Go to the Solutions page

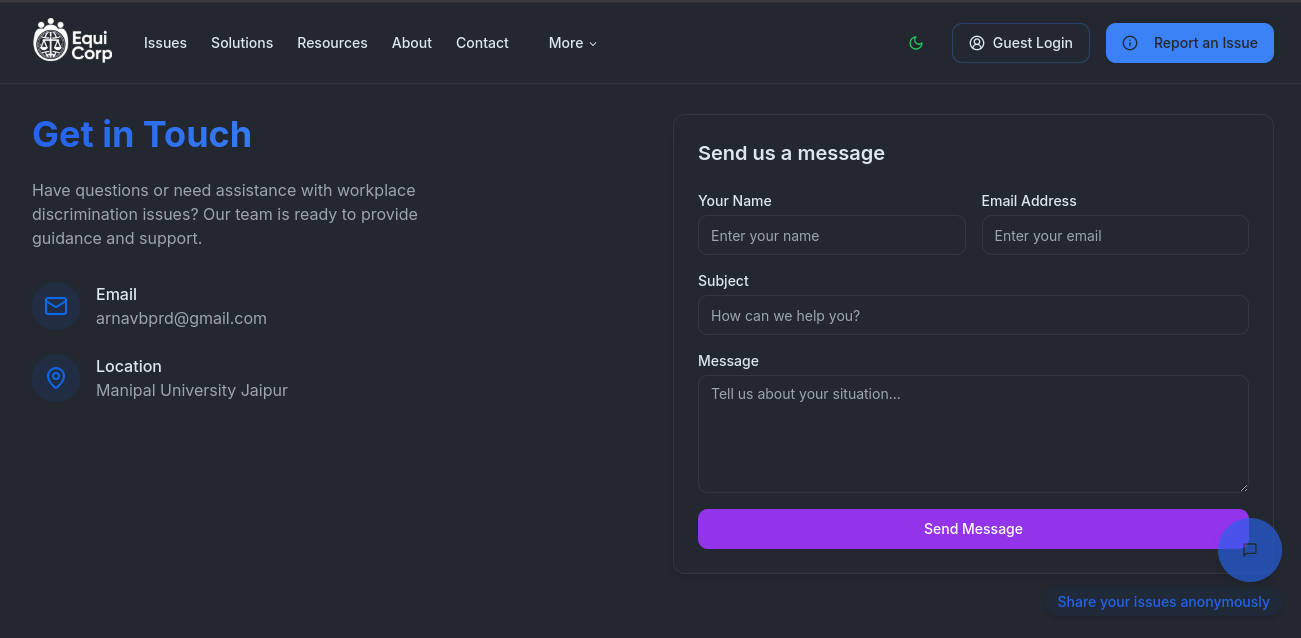point(242,43)
